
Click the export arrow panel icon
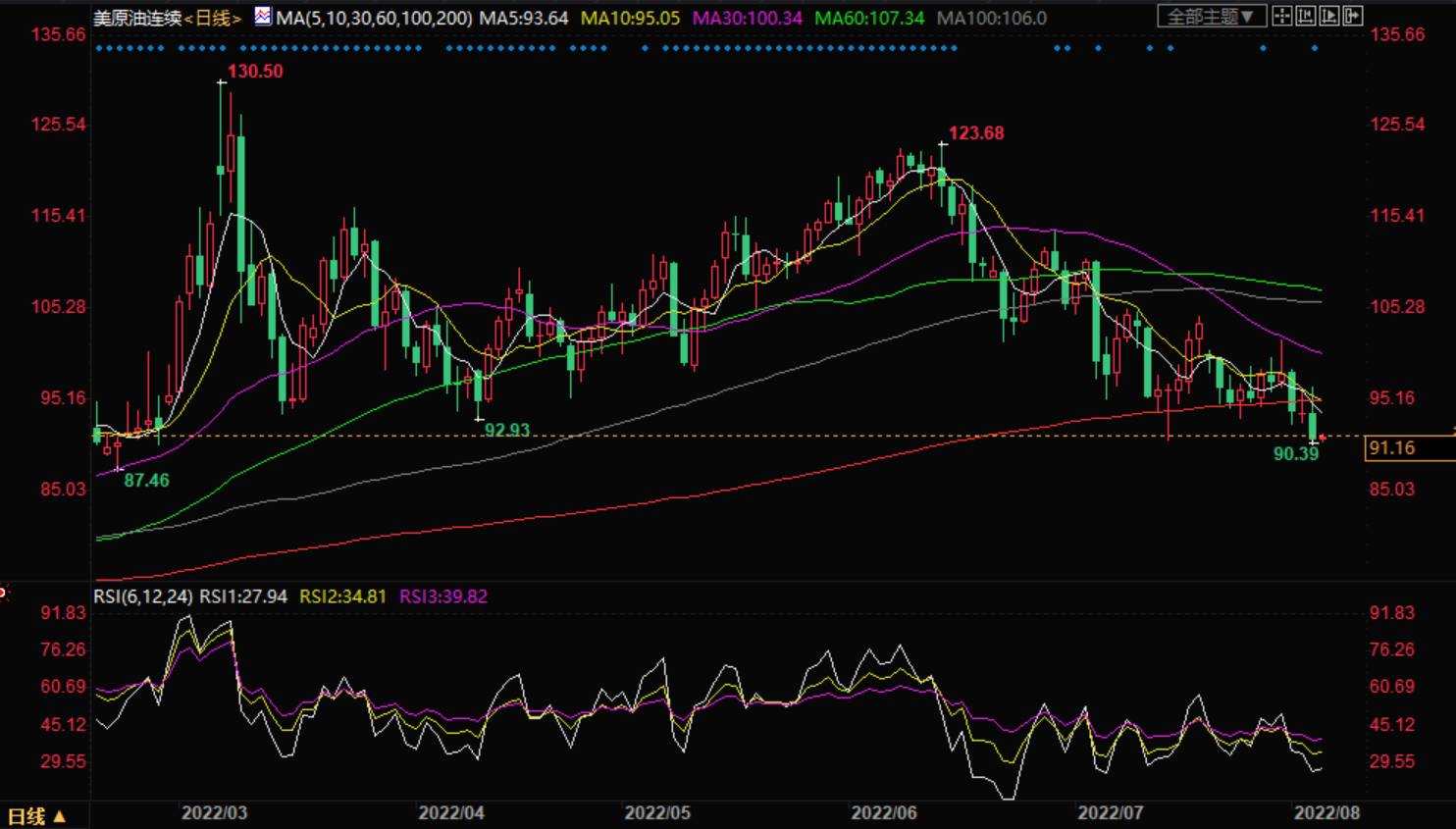[1353, 16]
